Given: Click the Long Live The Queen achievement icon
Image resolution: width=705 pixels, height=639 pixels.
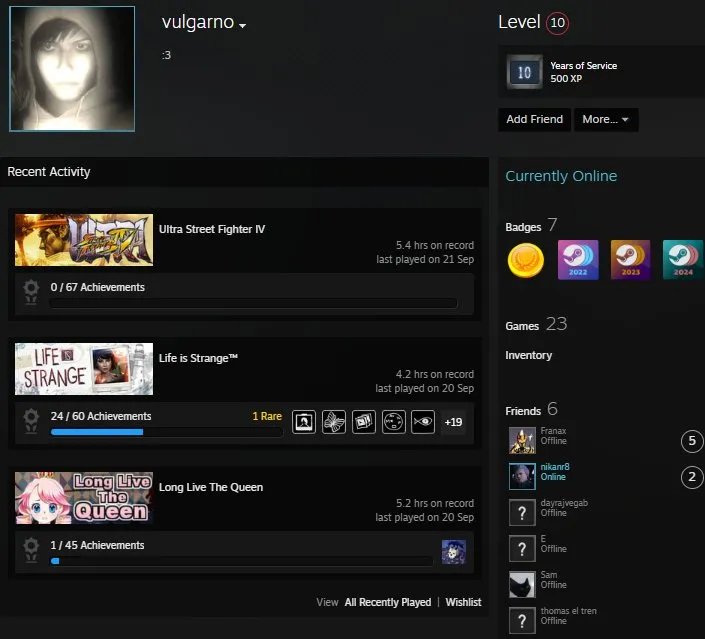Looking at the screenshot, I should coord(454,552).
